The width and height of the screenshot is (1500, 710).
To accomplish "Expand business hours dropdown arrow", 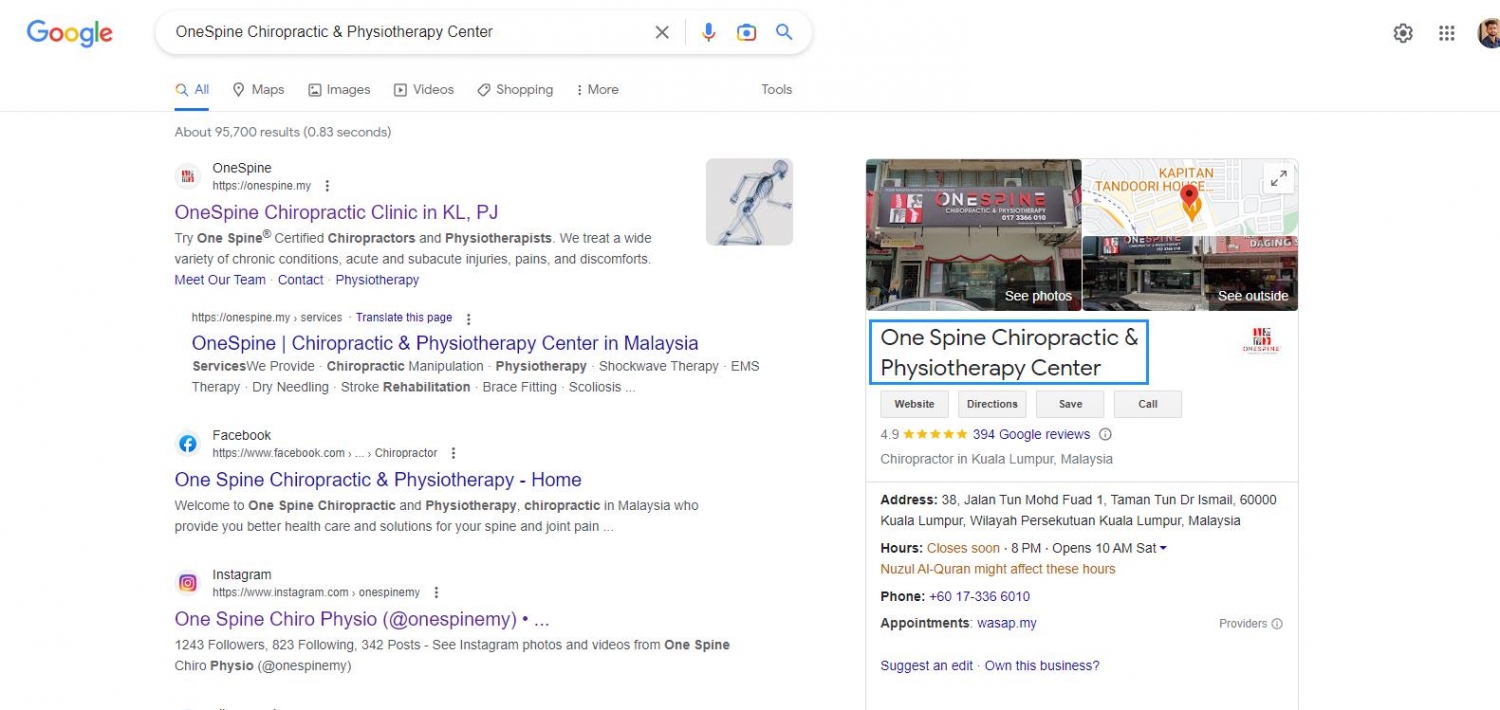I will point(1163,548).
